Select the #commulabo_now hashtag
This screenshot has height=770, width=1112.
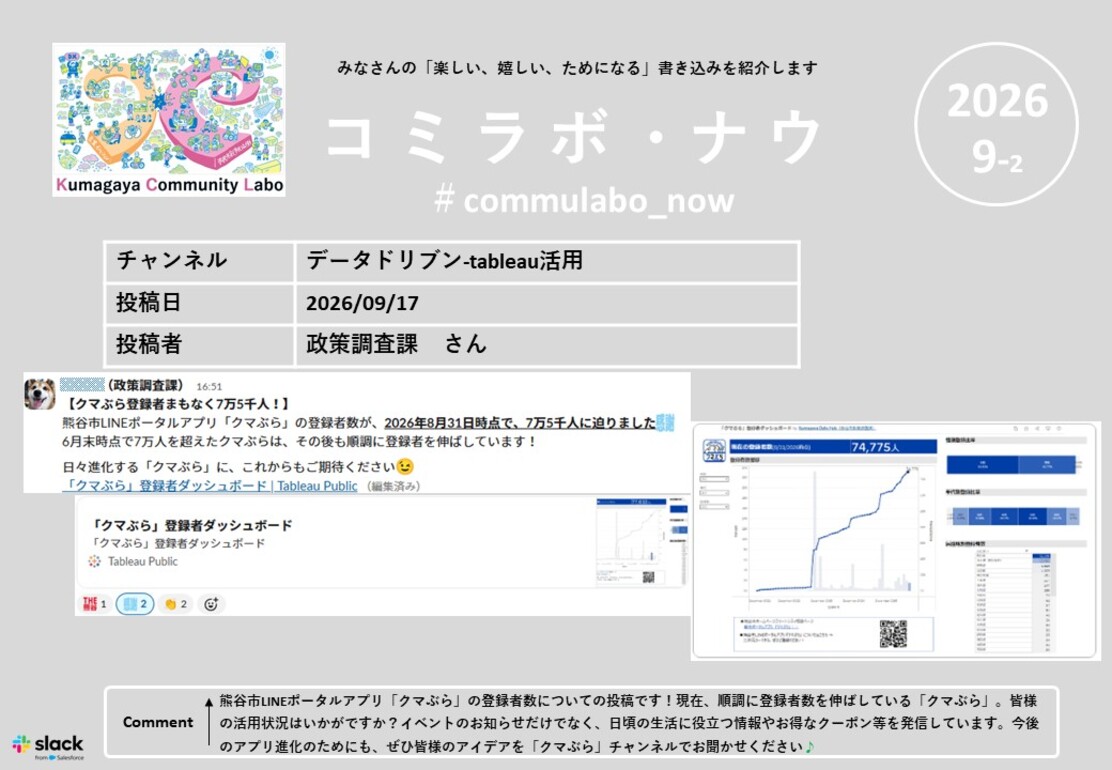pyautogui.click(x=584, y=201)
